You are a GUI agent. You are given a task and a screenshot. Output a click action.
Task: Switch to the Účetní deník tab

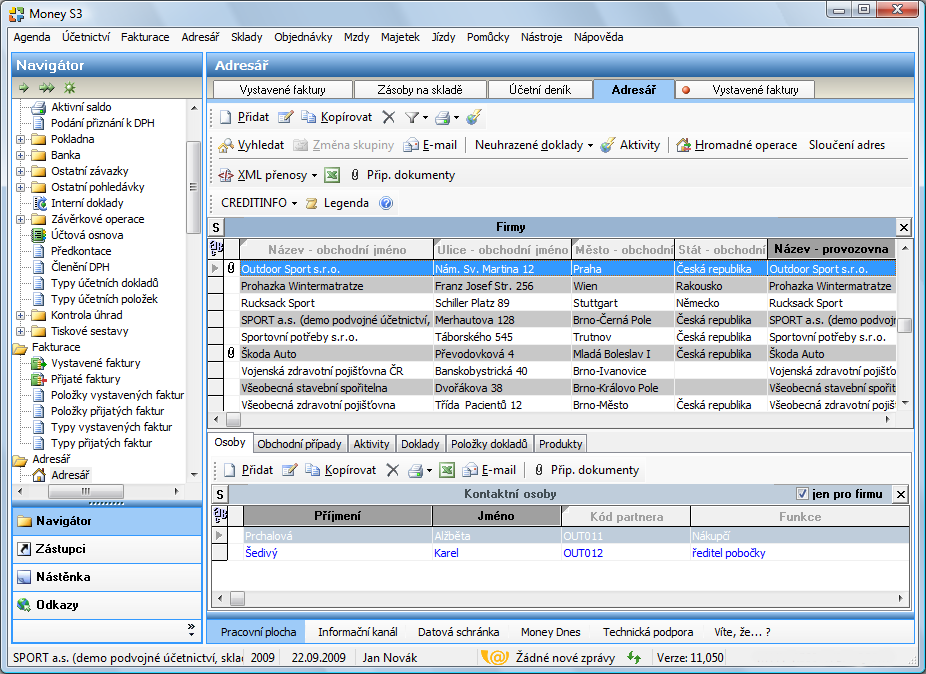point(539,89)
